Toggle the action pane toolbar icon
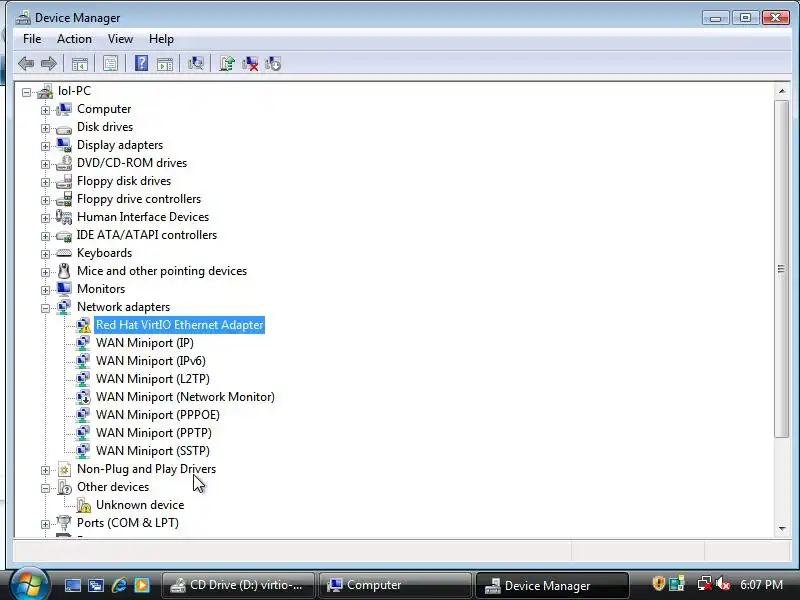Screen dimensions: 800x600 pyautogui.click(x=165, y=64)
